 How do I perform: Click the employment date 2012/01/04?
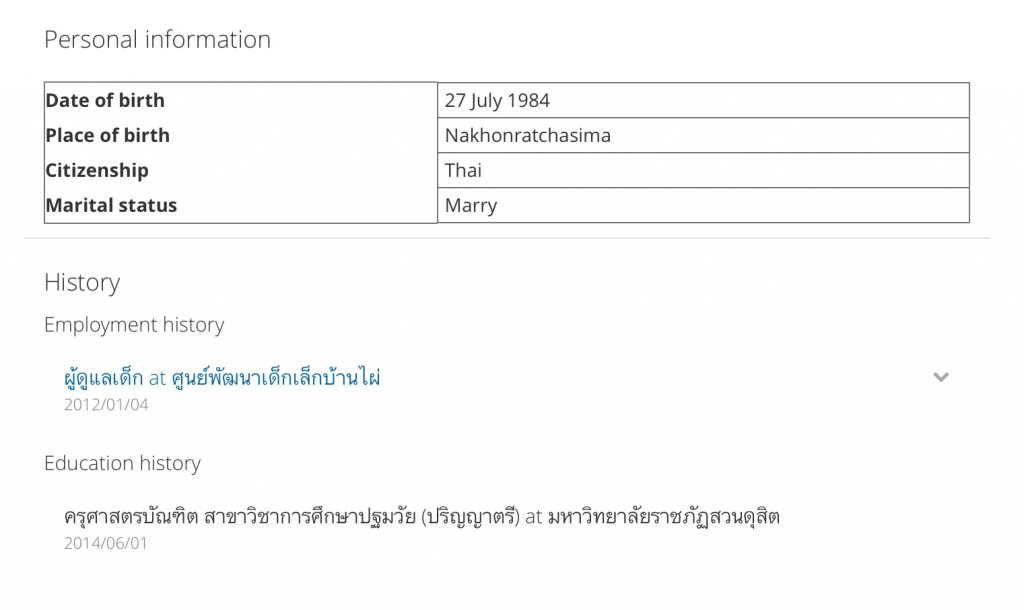tap(106, 405)
